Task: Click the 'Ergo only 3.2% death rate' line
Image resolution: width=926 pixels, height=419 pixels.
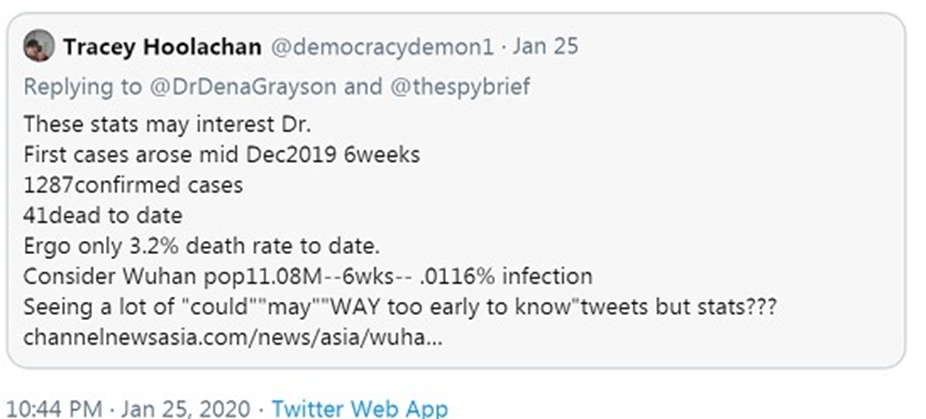Action: coord(201,246)
